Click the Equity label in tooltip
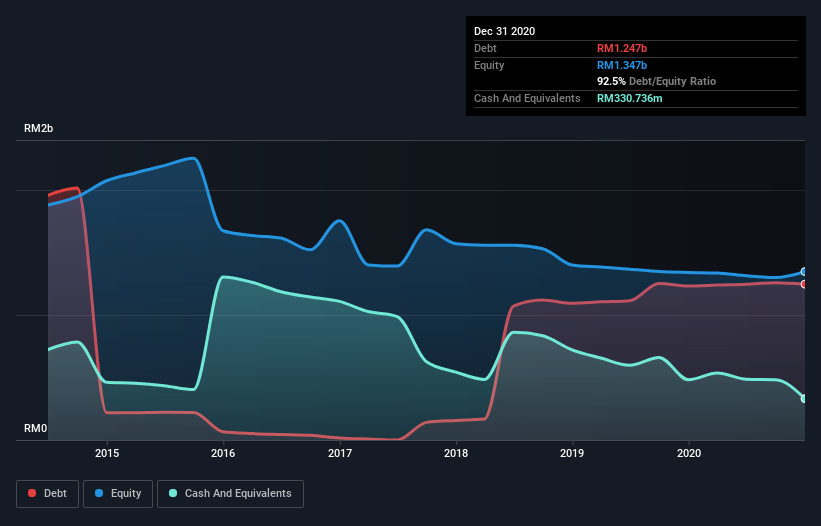This screenshot has width=821, height=526. (489, 65)
